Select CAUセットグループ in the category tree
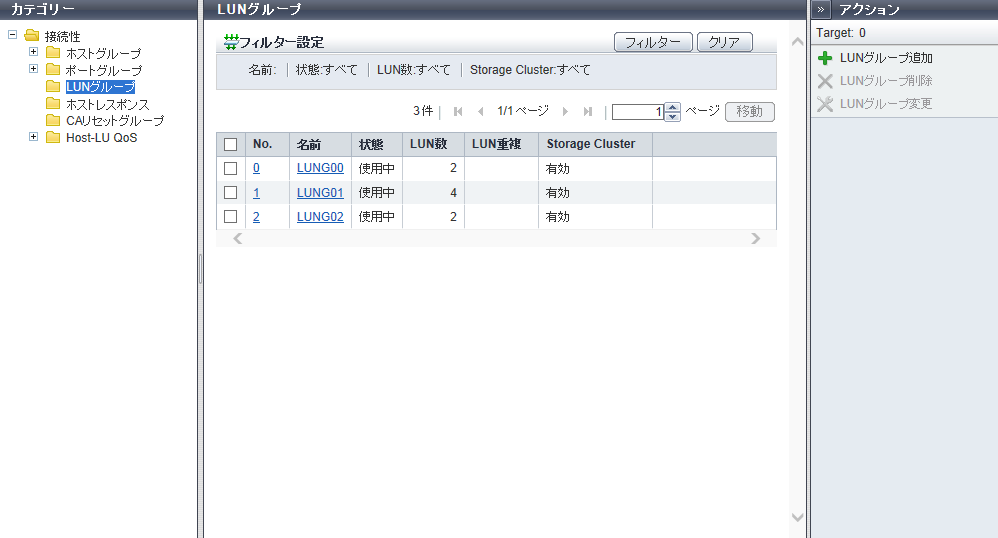 click(x=114, y=121)
